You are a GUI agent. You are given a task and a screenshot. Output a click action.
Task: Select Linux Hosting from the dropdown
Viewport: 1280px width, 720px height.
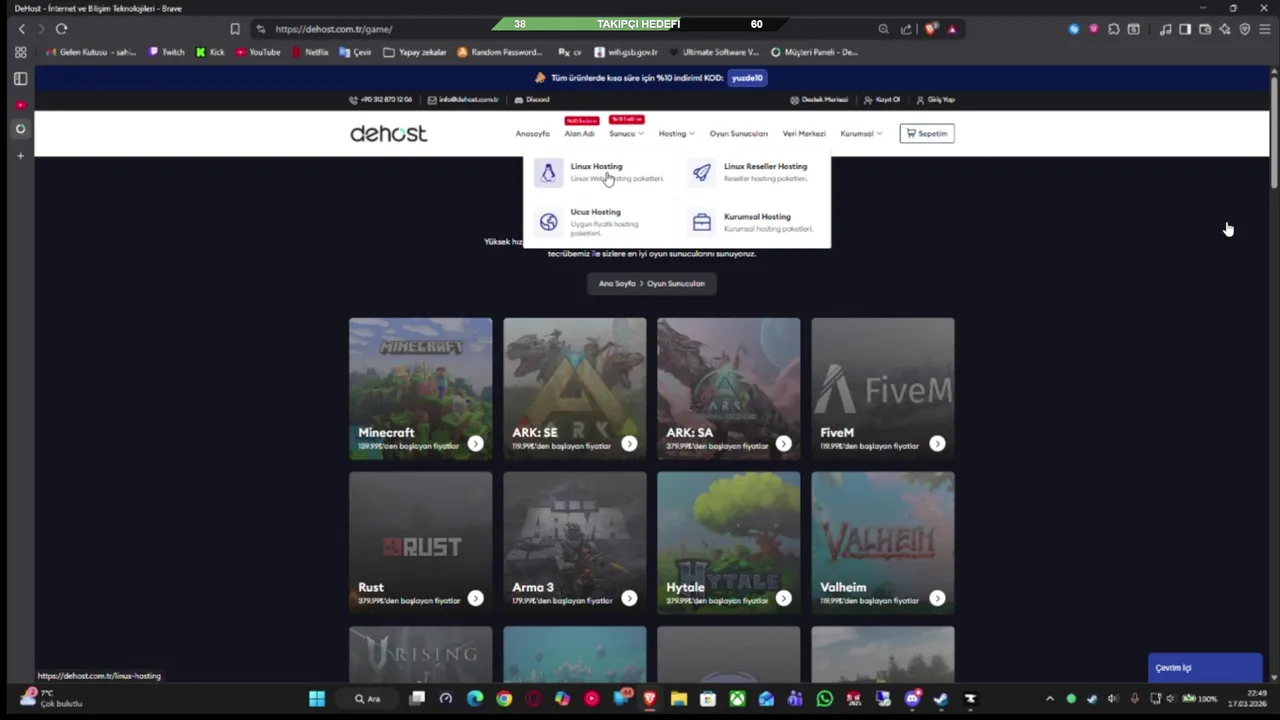click(x=600, y=172)
